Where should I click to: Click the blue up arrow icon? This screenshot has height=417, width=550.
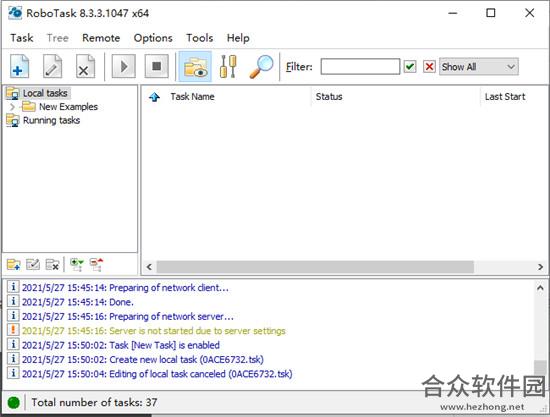[x=154, y=97]
